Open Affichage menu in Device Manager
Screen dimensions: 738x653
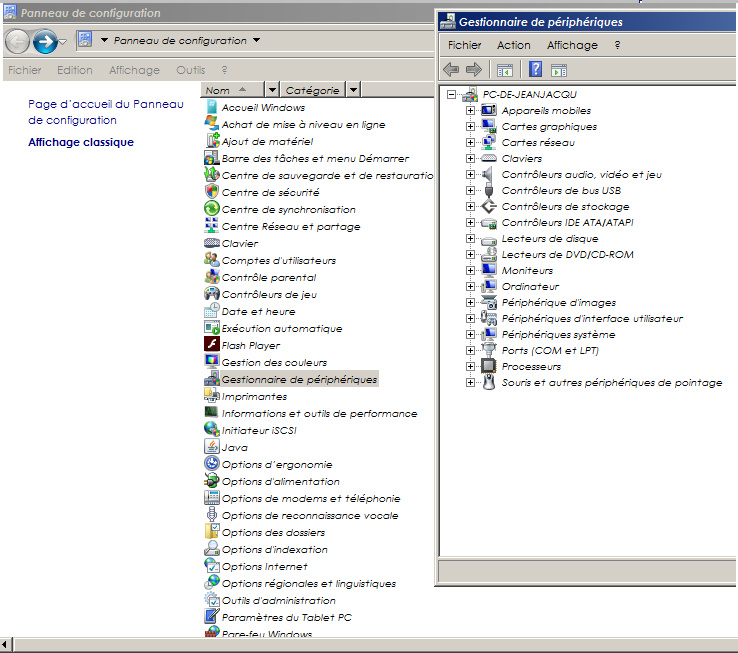coord(572,45)
